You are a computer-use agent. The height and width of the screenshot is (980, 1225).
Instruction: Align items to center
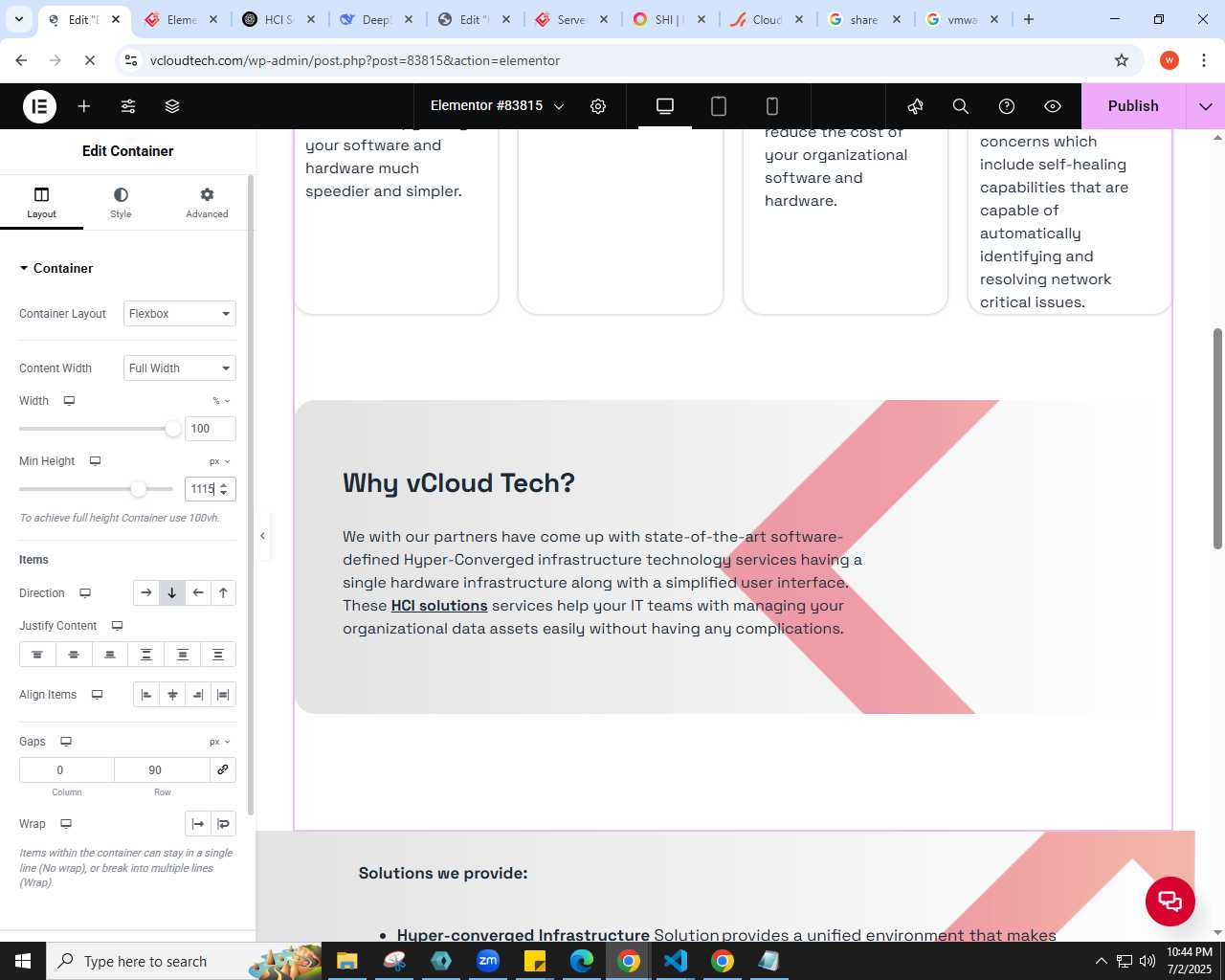[172, 695]
